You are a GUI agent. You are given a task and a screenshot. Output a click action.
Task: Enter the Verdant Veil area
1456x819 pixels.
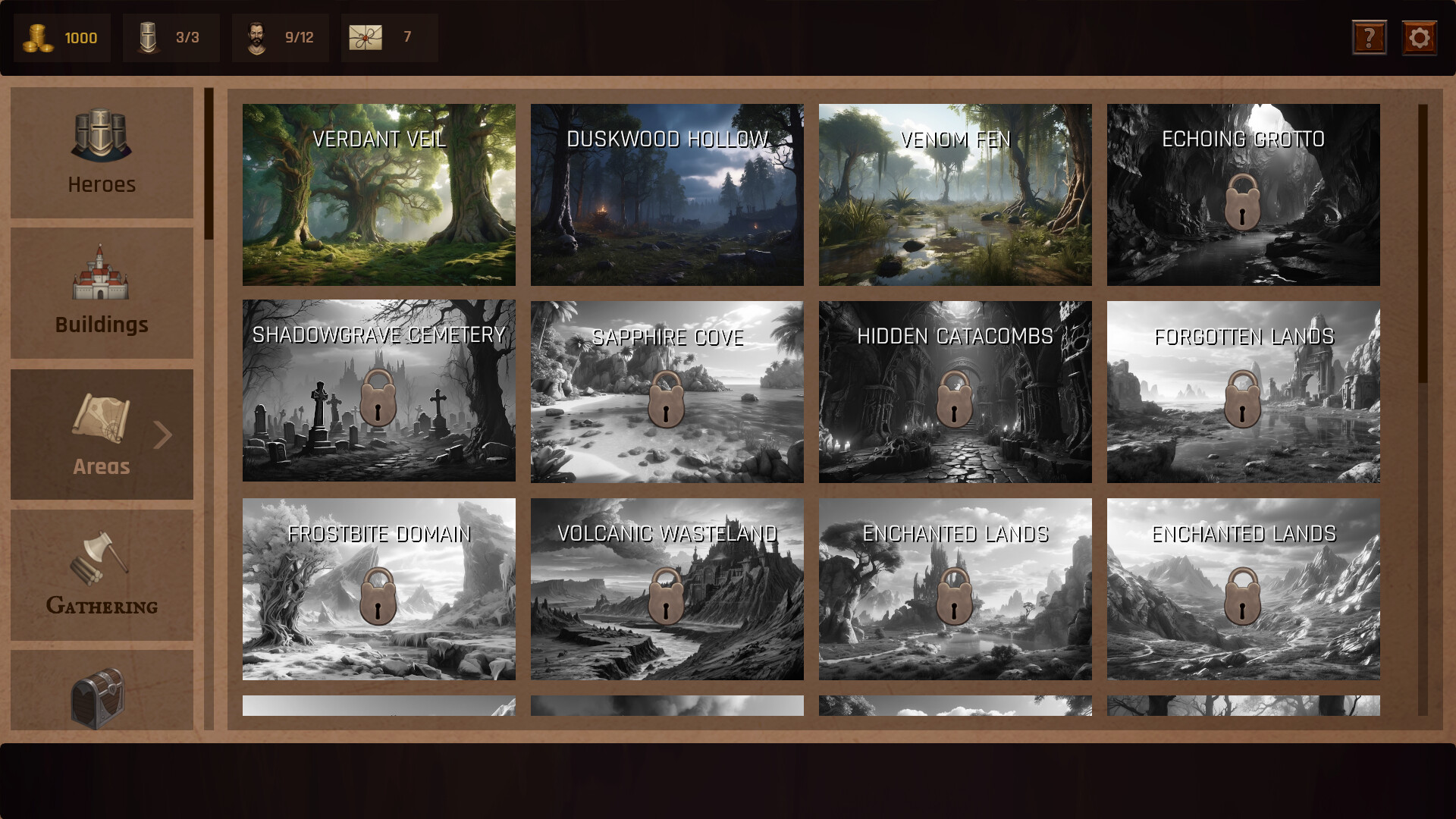coord(378,195)
